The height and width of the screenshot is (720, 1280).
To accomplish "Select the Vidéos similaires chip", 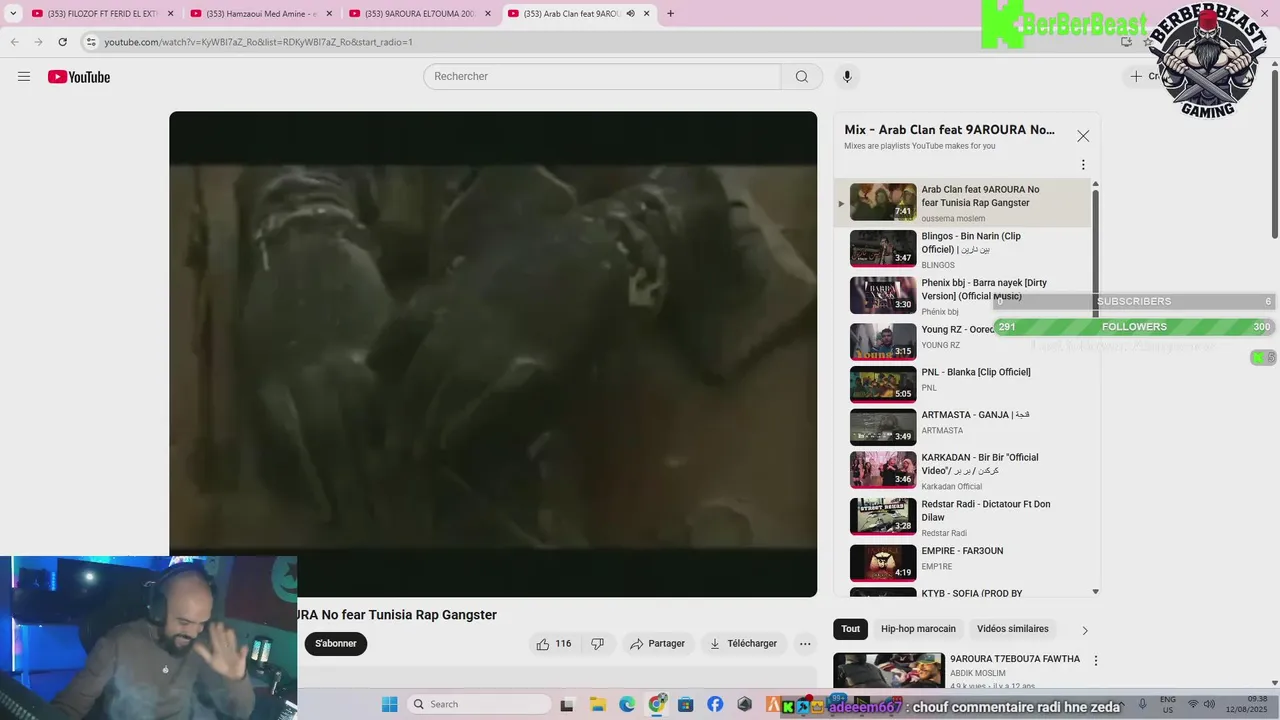I will 1013,629.
